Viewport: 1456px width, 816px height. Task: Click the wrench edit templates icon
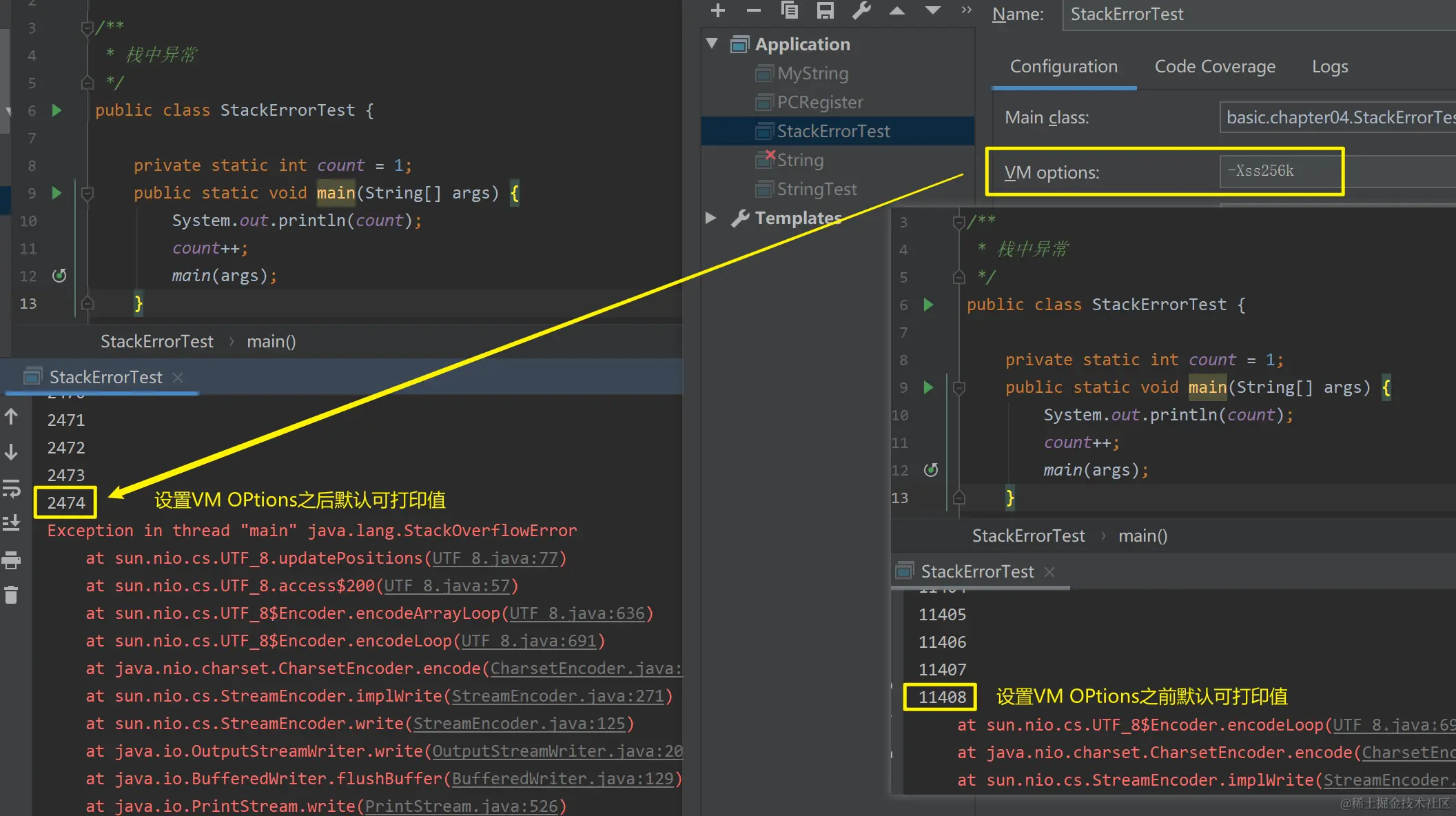tap(861, 10)
